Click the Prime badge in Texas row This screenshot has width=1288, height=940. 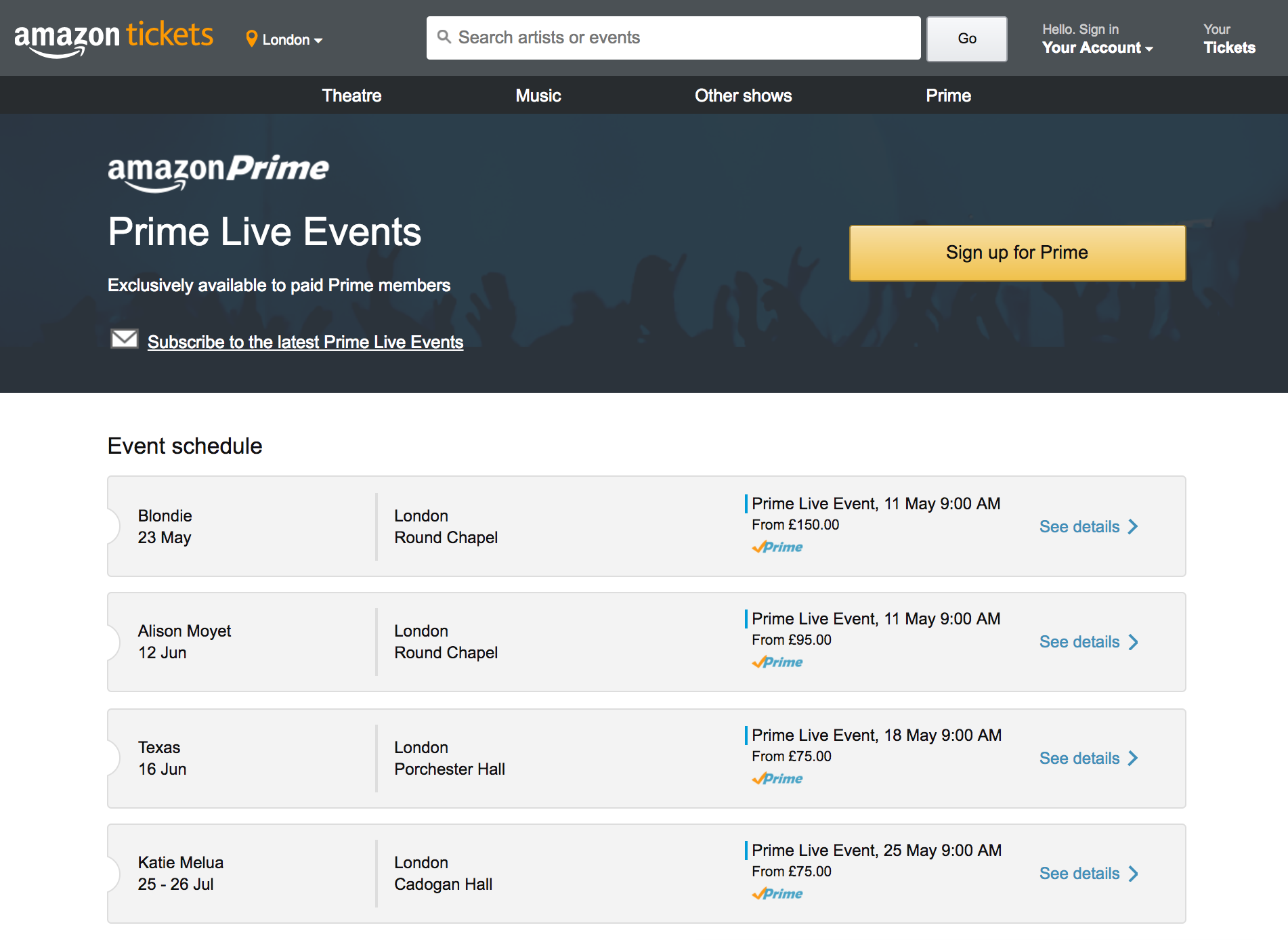(777, 779)
